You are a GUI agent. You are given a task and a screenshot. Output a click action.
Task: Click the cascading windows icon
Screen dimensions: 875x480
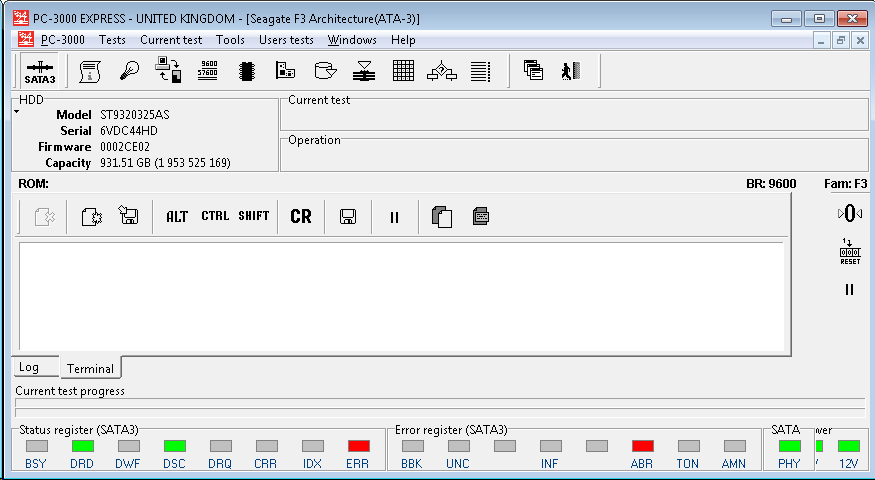click(533, 70)
